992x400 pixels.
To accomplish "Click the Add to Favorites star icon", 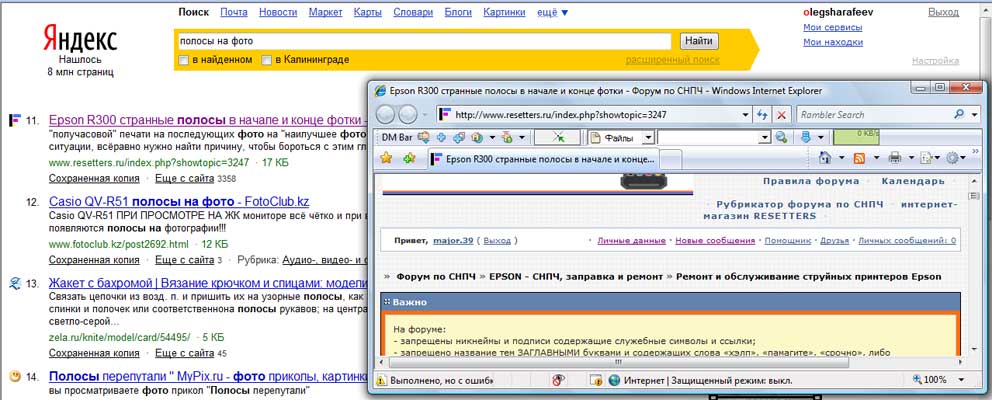I will pyautogui.click(x=409, y=158).
